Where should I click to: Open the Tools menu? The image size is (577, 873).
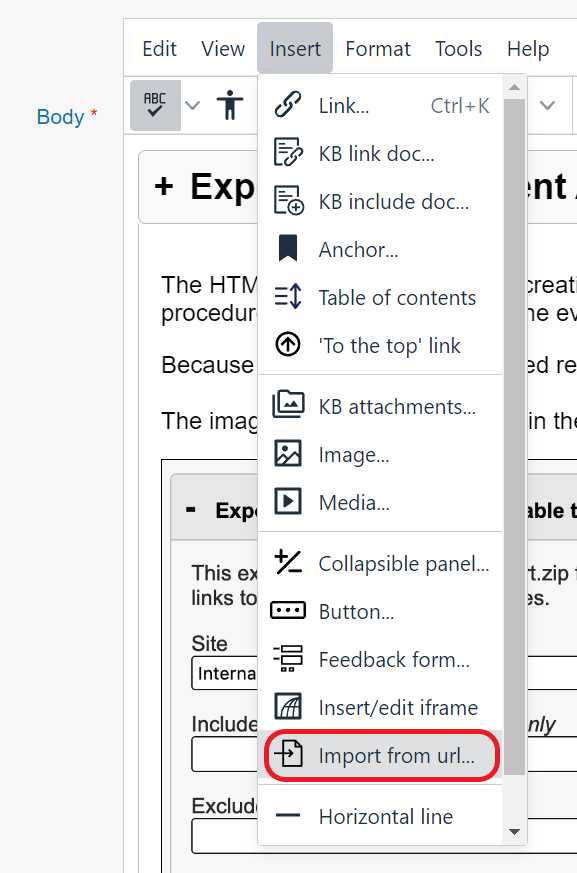[x=458, y=49]
